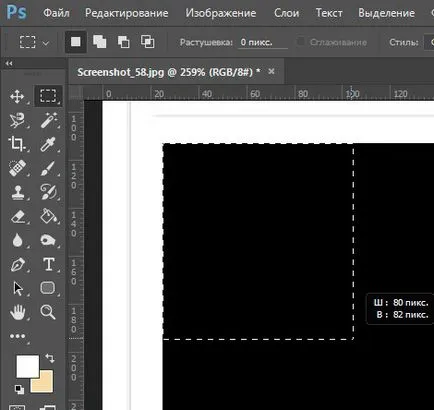434x410 pixels.
Task: Select the Brush tool
Action: [48, 168]
